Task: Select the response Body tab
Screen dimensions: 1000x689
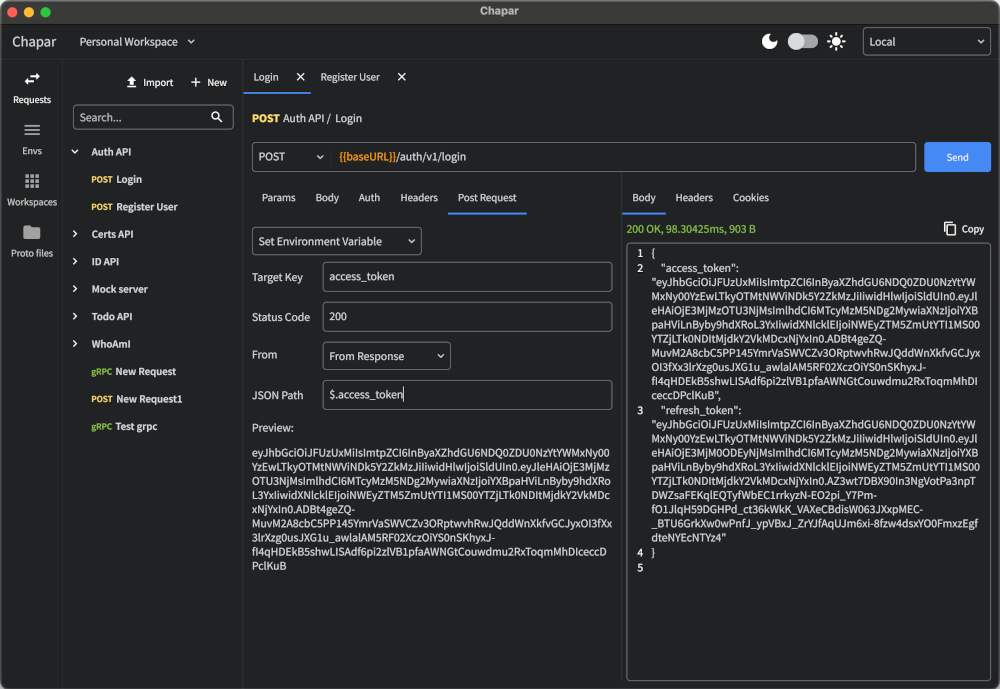Action: tap(644, 198)
